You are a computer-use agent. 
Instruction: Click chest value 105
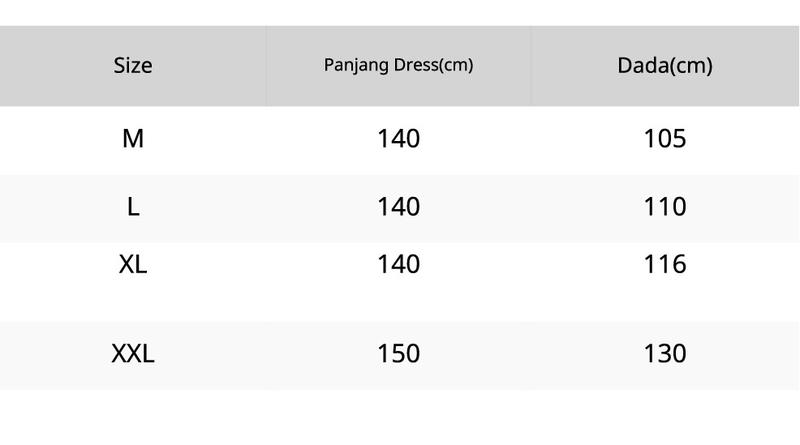tap(665, 139)
